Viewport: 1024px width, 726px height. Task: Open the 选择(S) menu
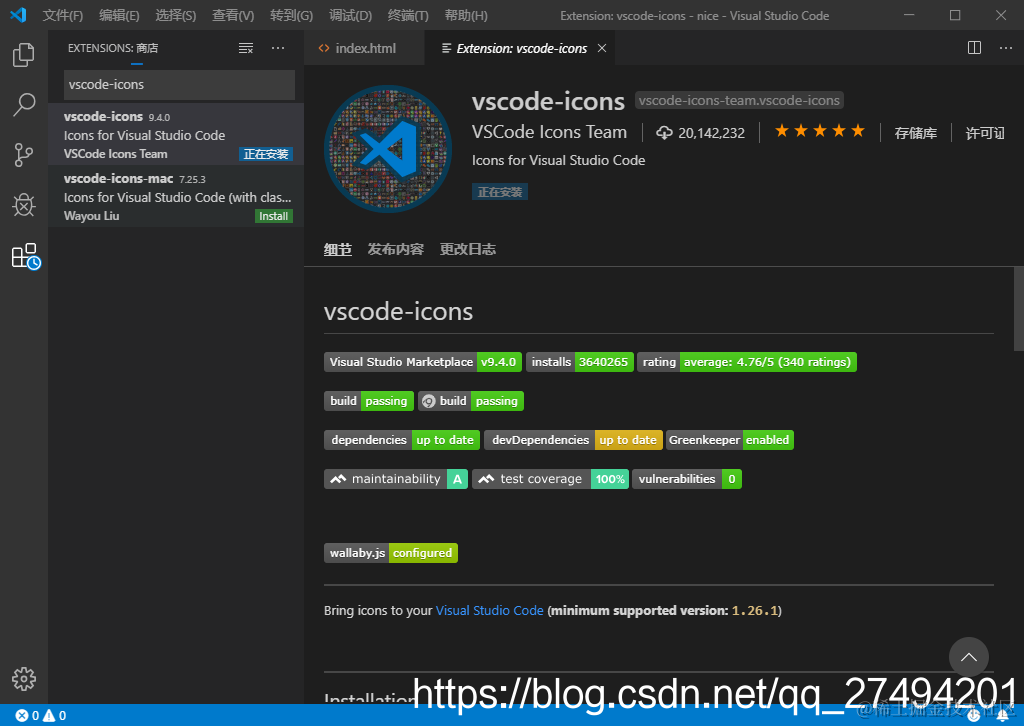[x=176, y=15]
